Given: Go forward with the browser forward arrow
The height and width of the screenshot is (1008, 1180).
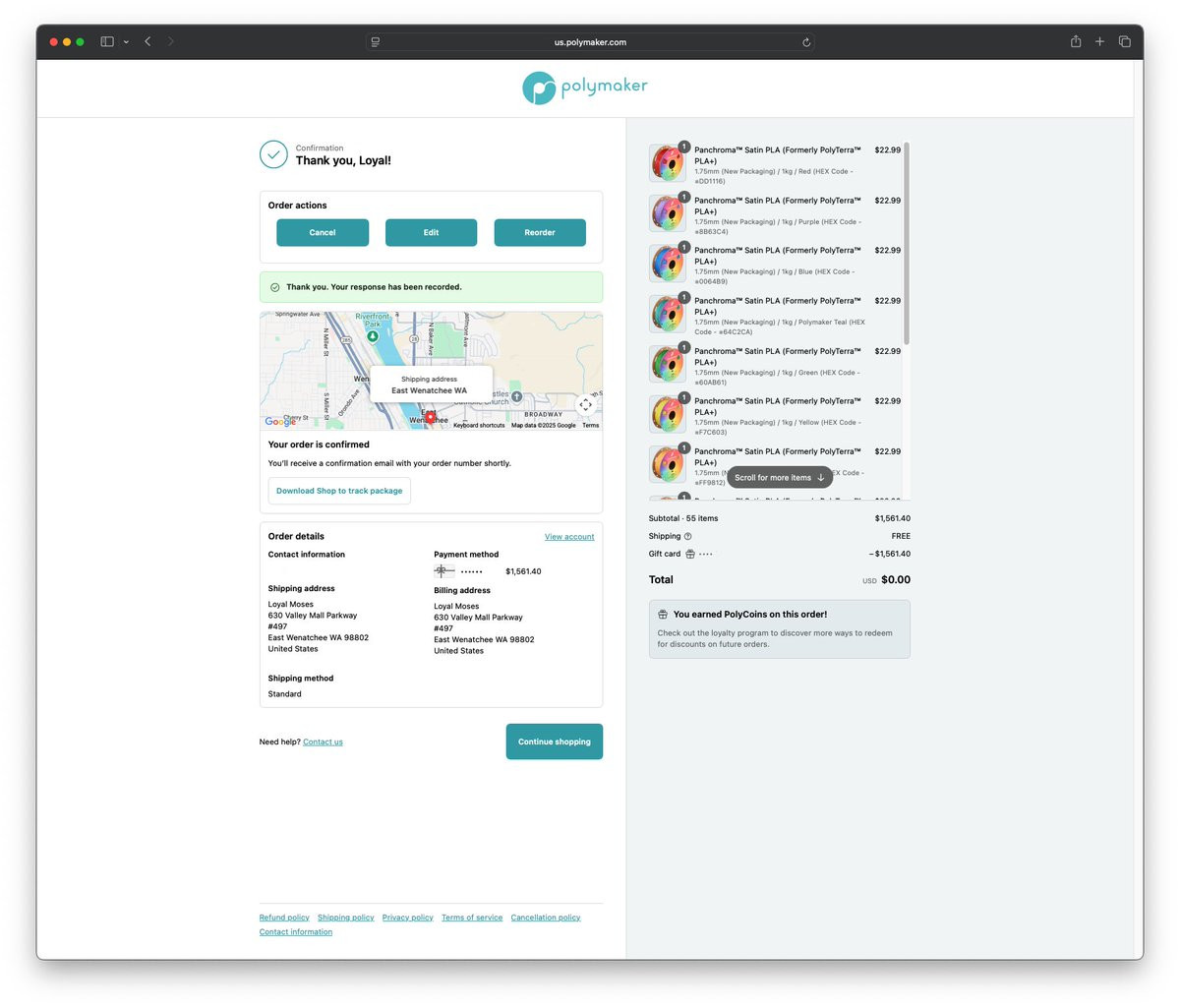Looking at the screenshot, I should (171, 41).
